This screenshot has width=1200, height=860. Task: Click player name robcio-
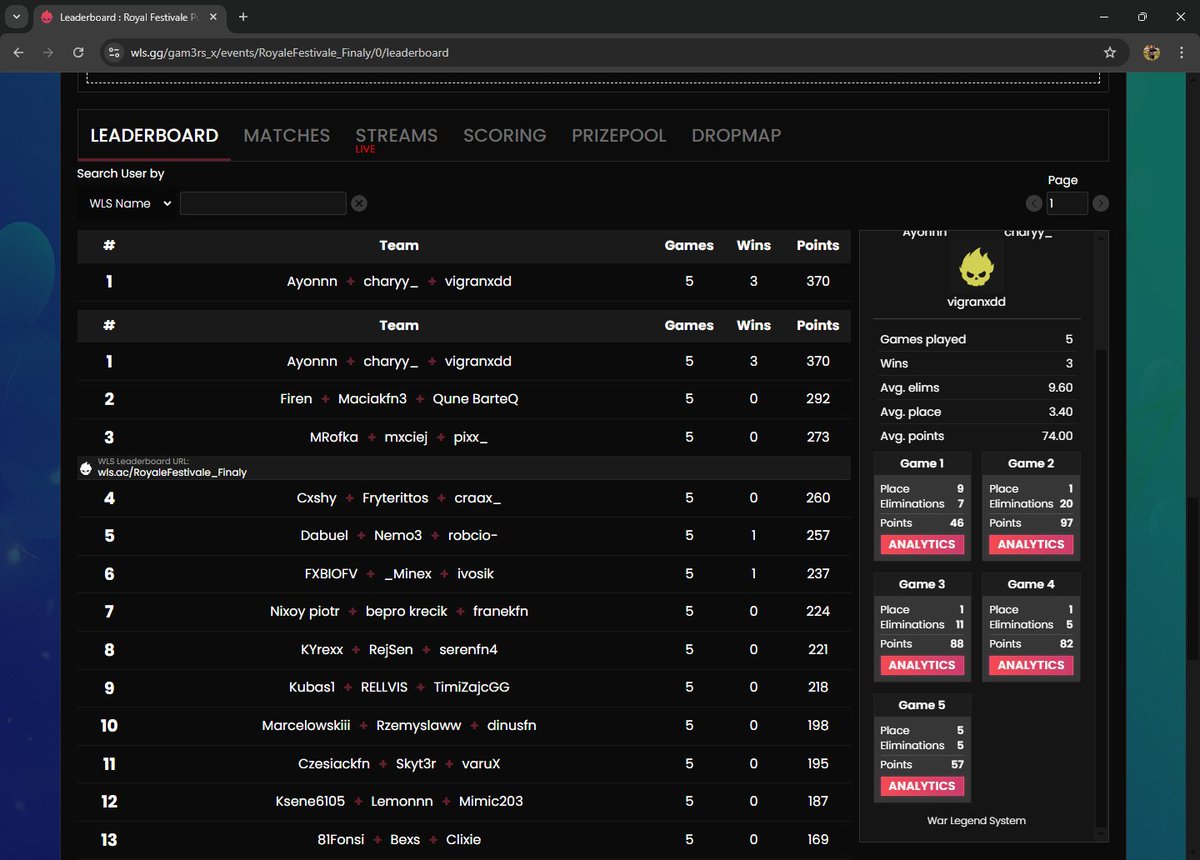(472, 536)
